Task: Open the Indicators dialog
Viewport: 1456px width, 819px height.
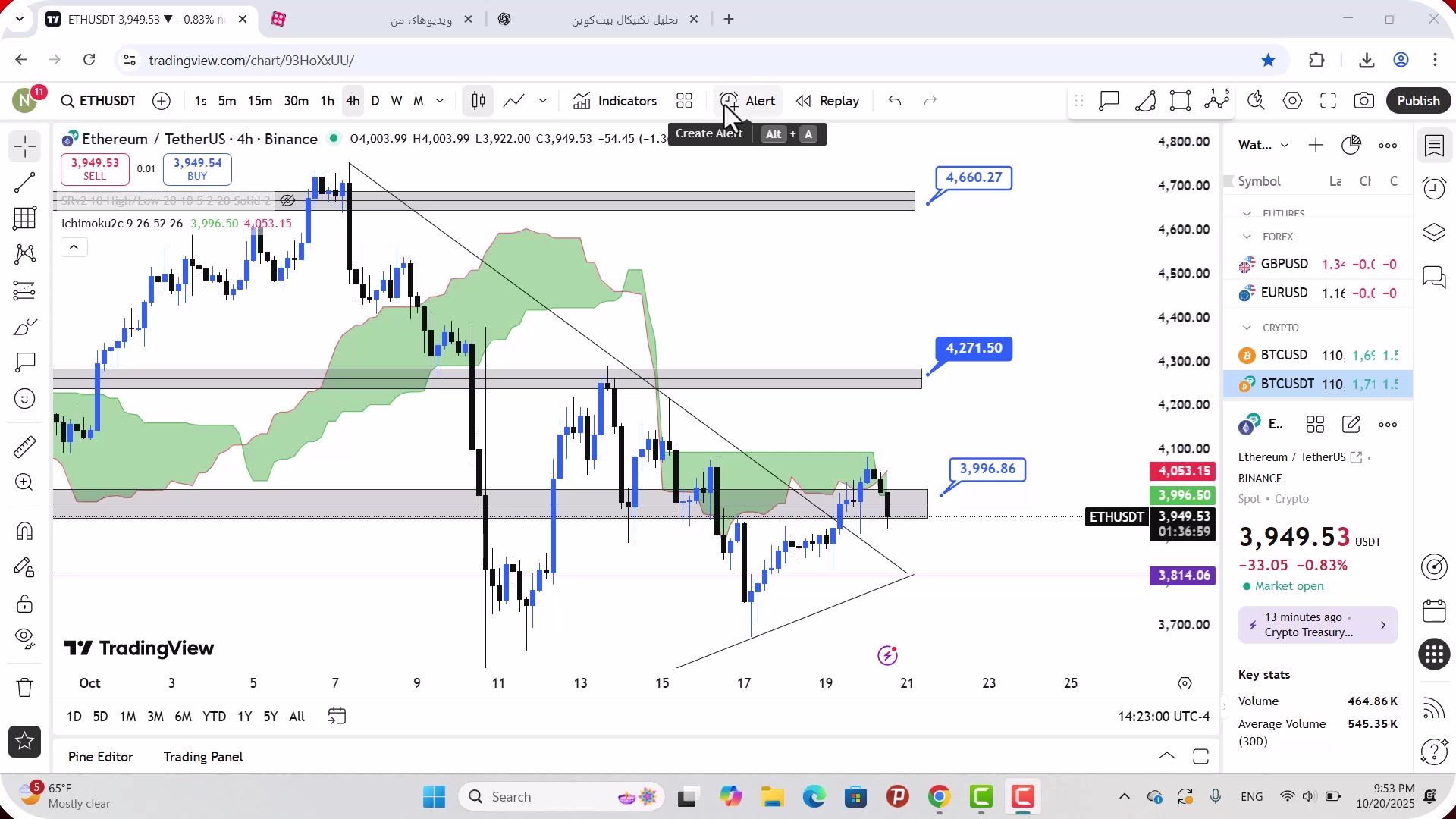Action: (615, 101)
